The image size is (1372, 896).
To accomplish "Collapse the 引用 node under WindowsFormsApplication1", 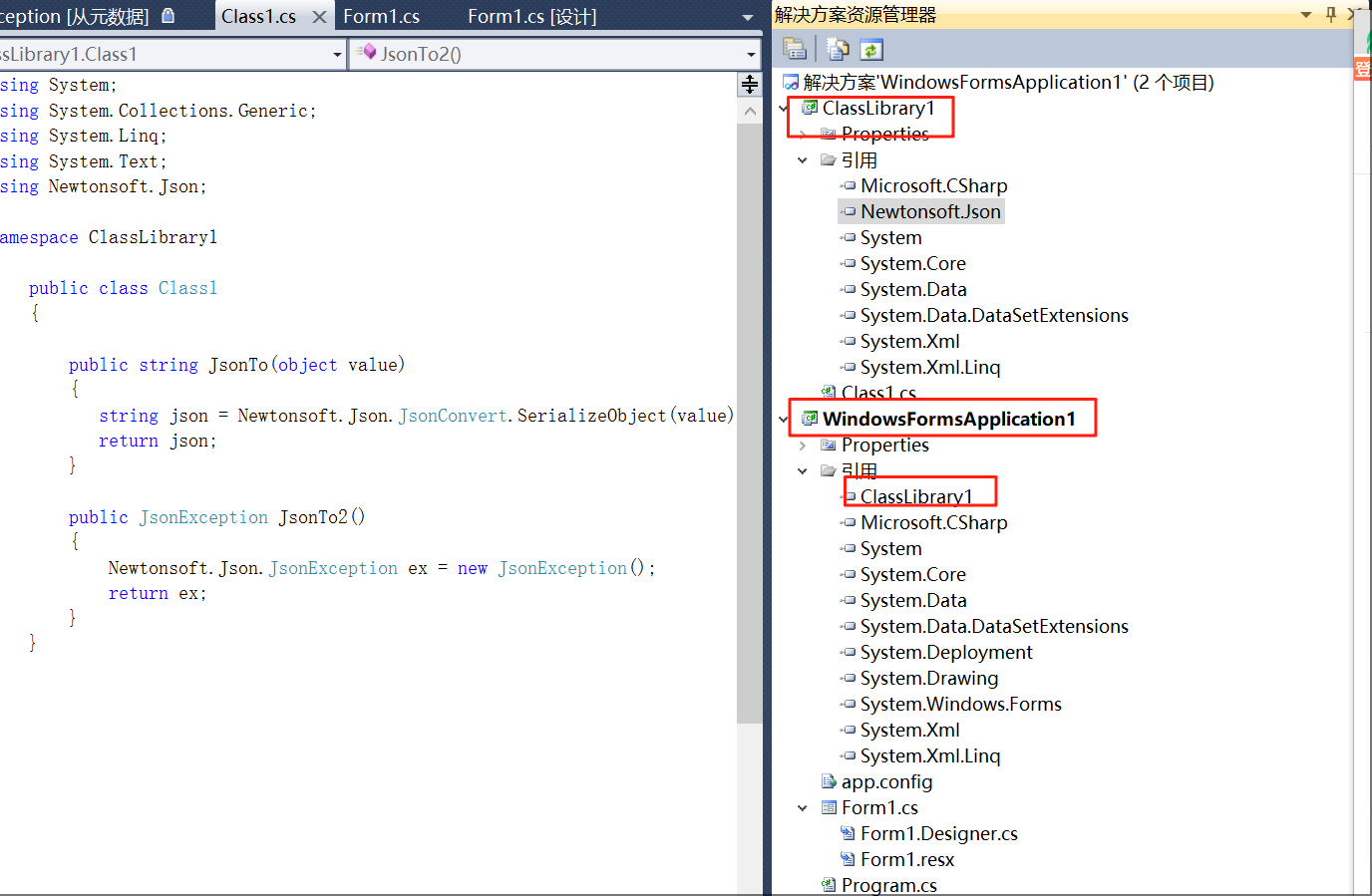I will [x=803, y=471].
